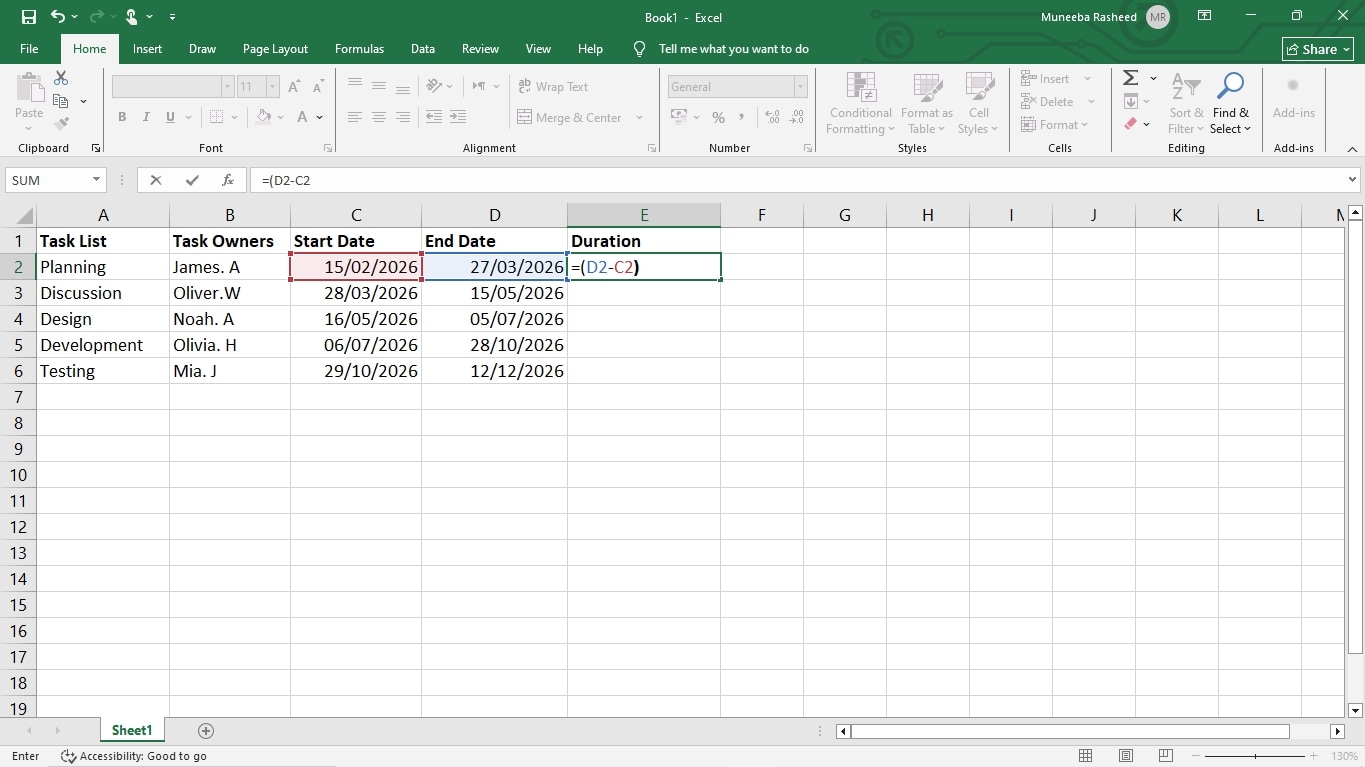Switch to the Data tab
The height and width of the screenshot is (767, 1365).
(423, 49)
